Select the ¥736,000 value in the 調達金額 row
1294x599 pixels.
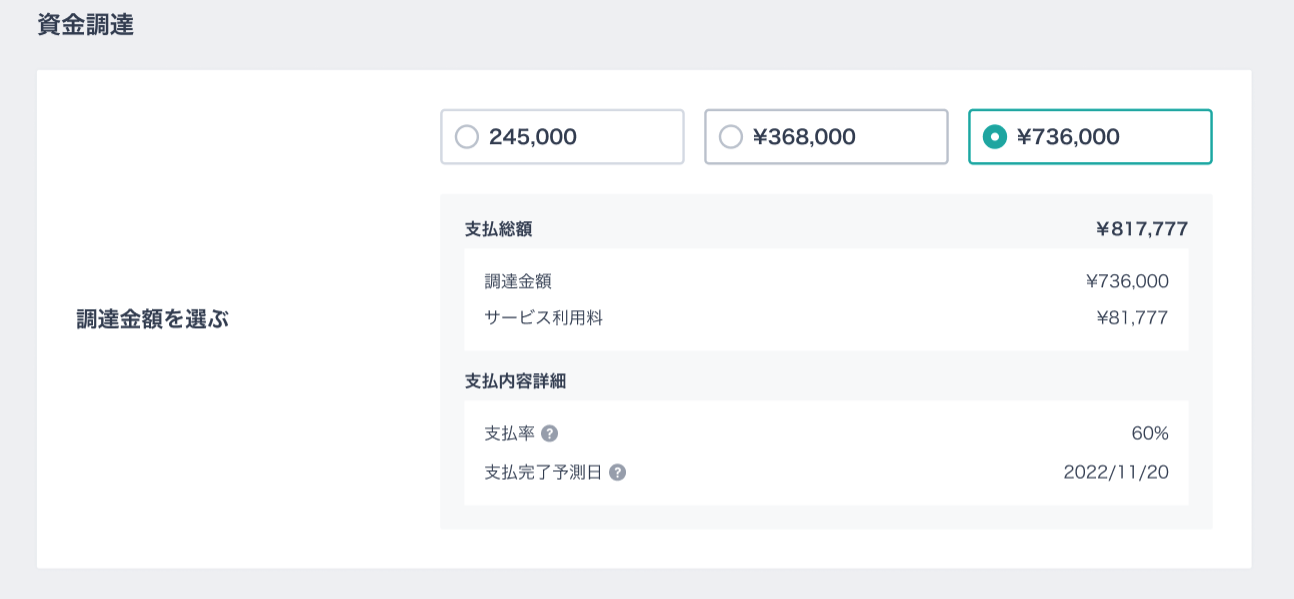coord(1127,281)
